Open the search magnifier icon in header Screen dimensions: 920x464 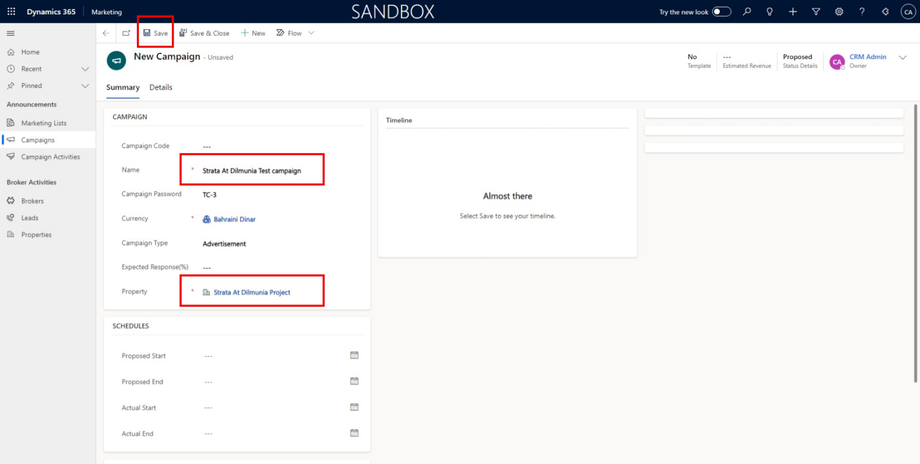point(747,12)
